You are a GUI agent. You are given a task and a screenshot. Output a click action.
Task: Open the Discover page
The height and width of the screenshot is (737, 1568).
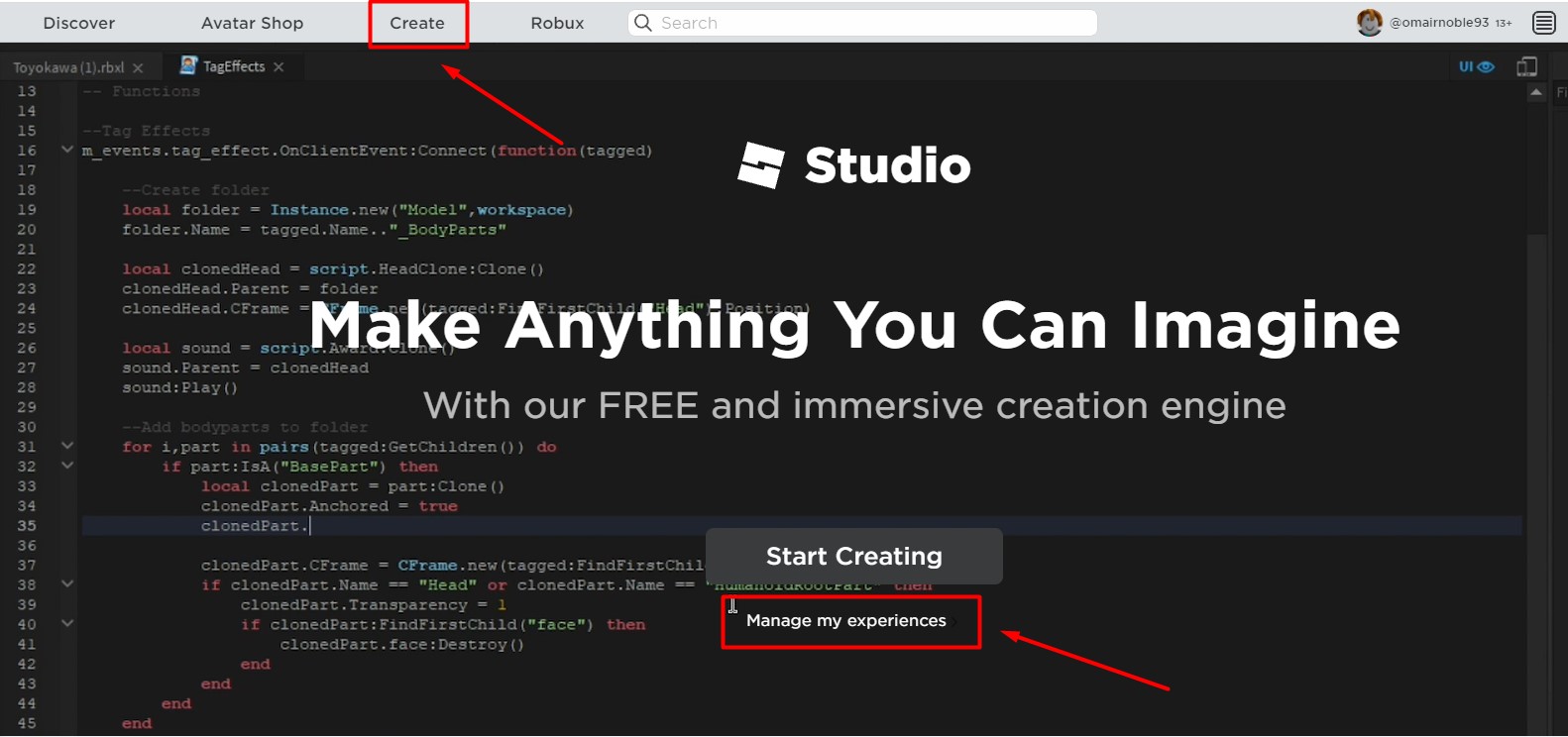coord(79,23)
